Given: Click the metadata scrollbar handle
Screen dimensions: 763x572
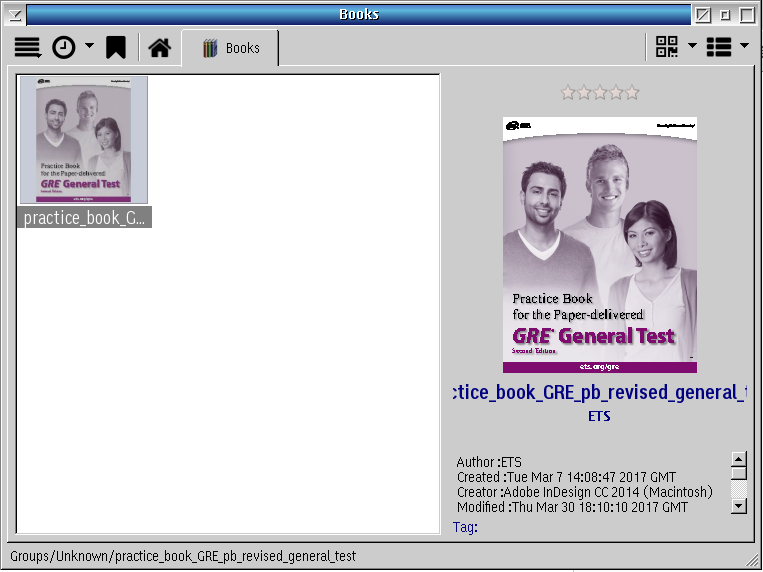Looking at the screenshot, I should point(739,474).
